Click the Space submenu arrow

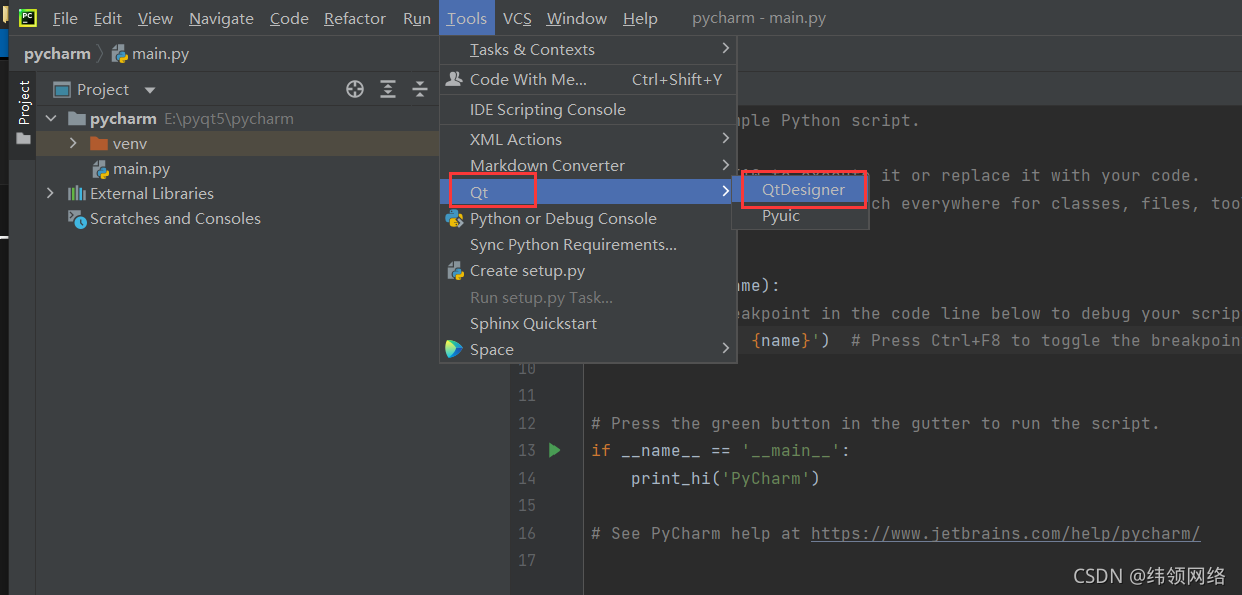[726, 348]
